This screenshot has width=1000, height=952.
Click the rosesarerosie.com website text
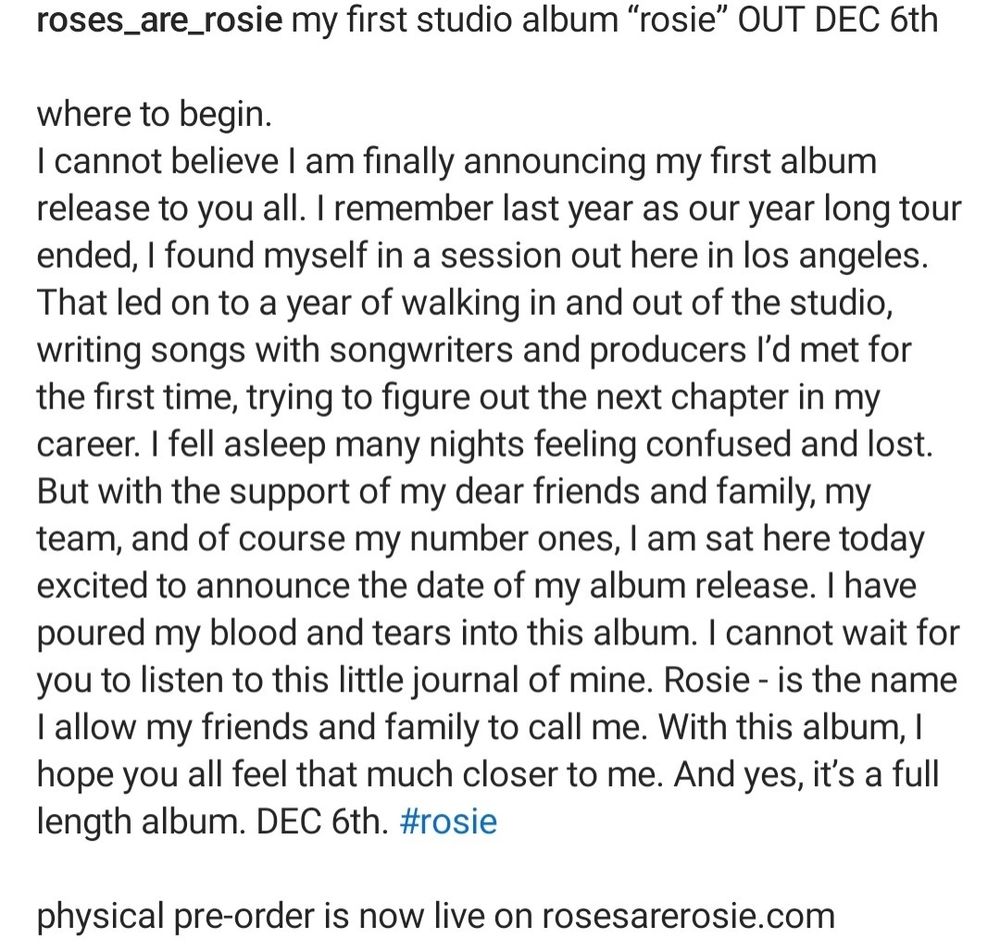point(689,916)
